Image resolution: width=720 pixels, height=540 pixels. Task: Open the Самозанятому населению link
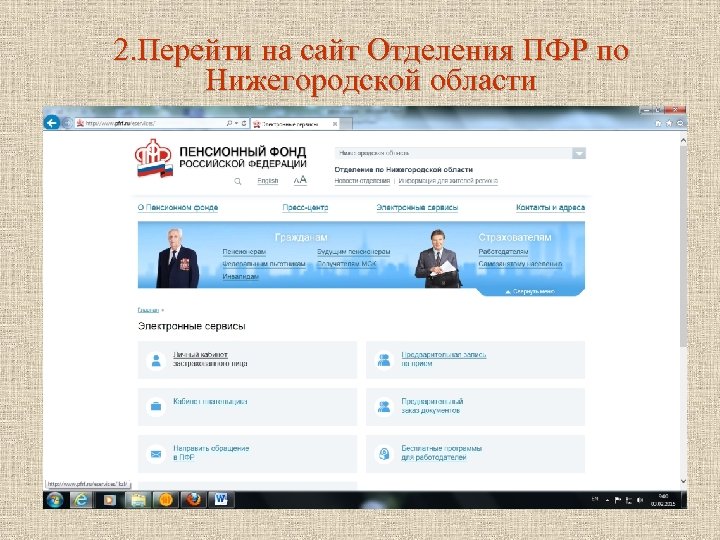[520, 264]
